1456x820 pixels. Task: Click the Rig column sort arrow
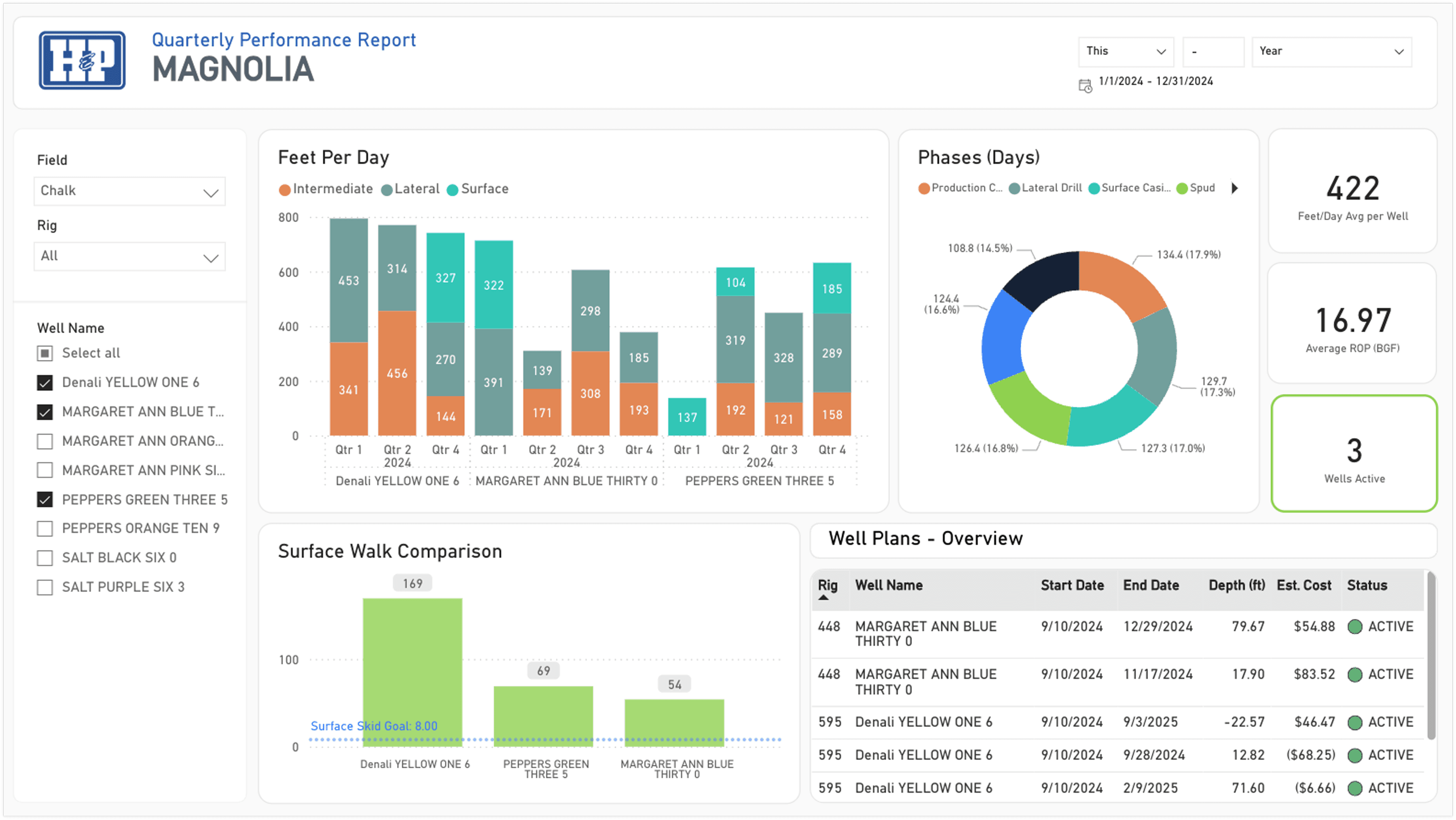(823, 597)
